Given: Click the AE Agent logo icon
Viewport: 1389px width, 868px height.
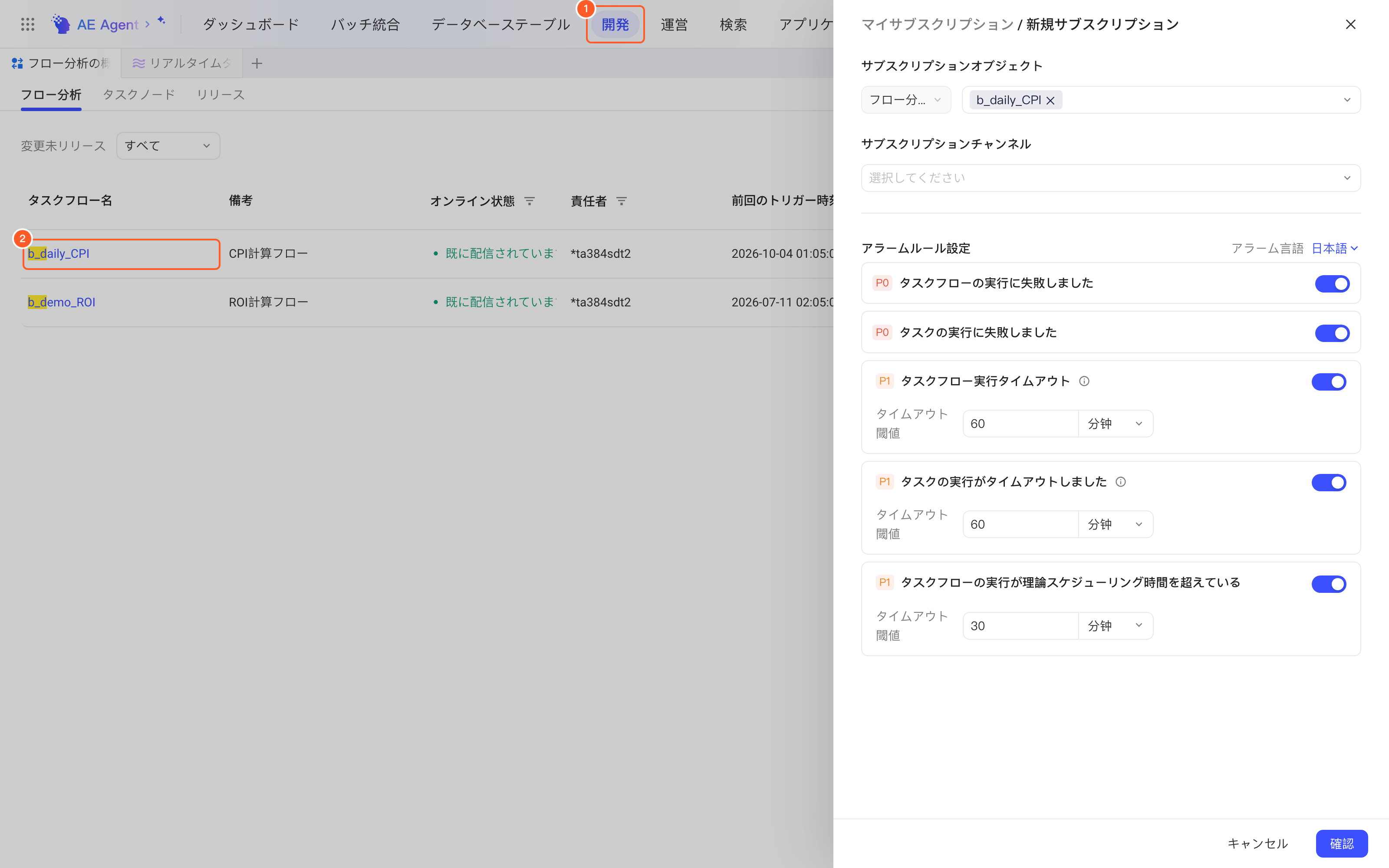Looking at the screenshot, I should 60,24.
